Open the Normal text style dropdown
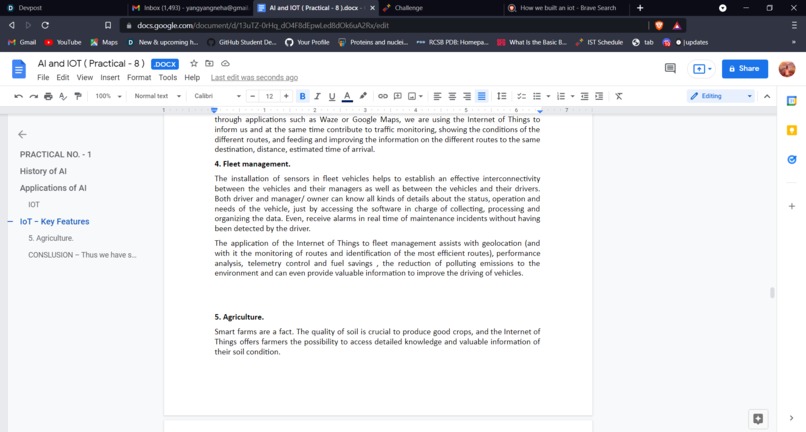Viewport: 806px width, 432px height. (x=157, y=96)
